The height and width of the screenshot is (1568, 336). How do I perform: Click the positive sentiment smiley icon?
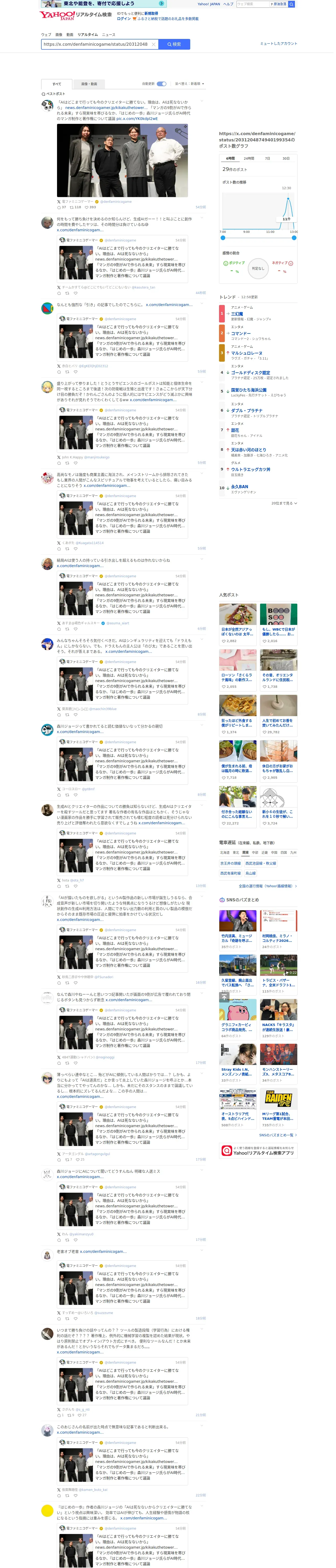pyautogui.click(x=226, y=264)
